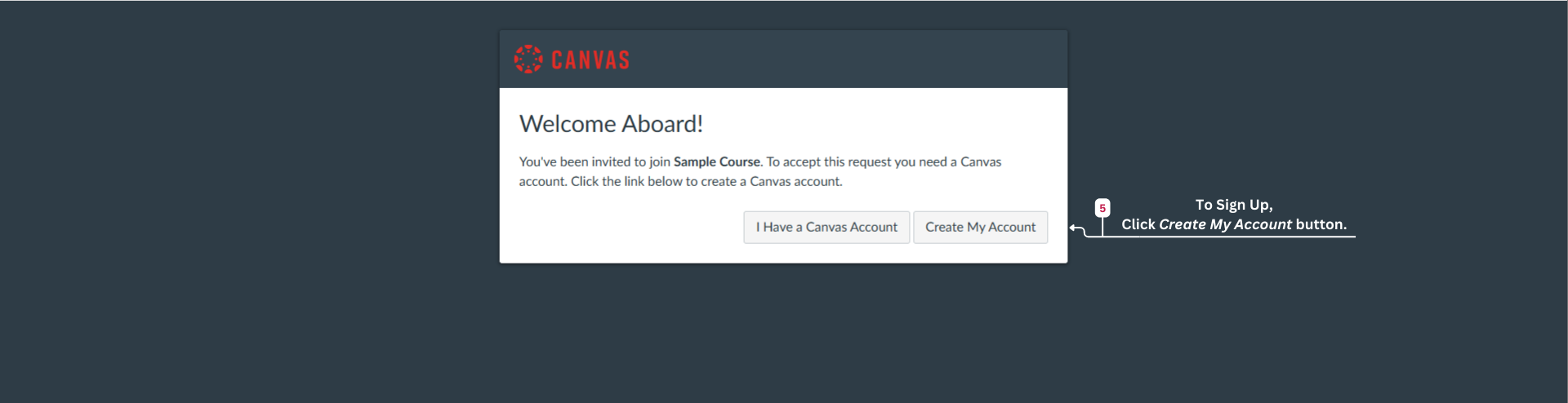Click the word "button." in the annotation

click(1321, 224)
